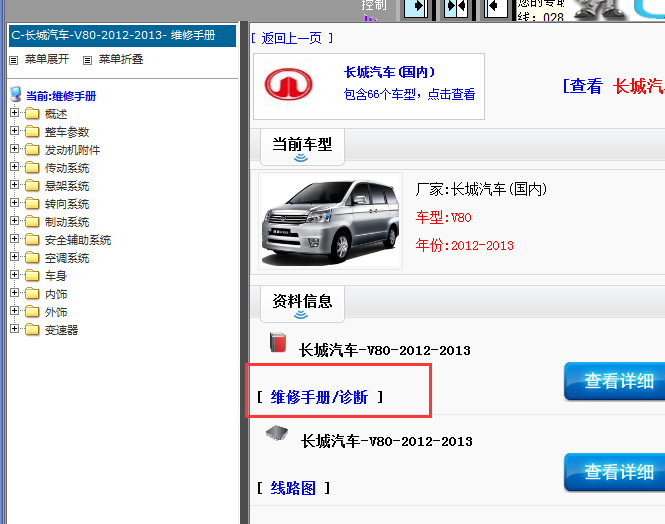The width and height of the screenshot is (665, 524).
Task: Click the inward-arrows panel control icon
Action: [x=456, y=8]
